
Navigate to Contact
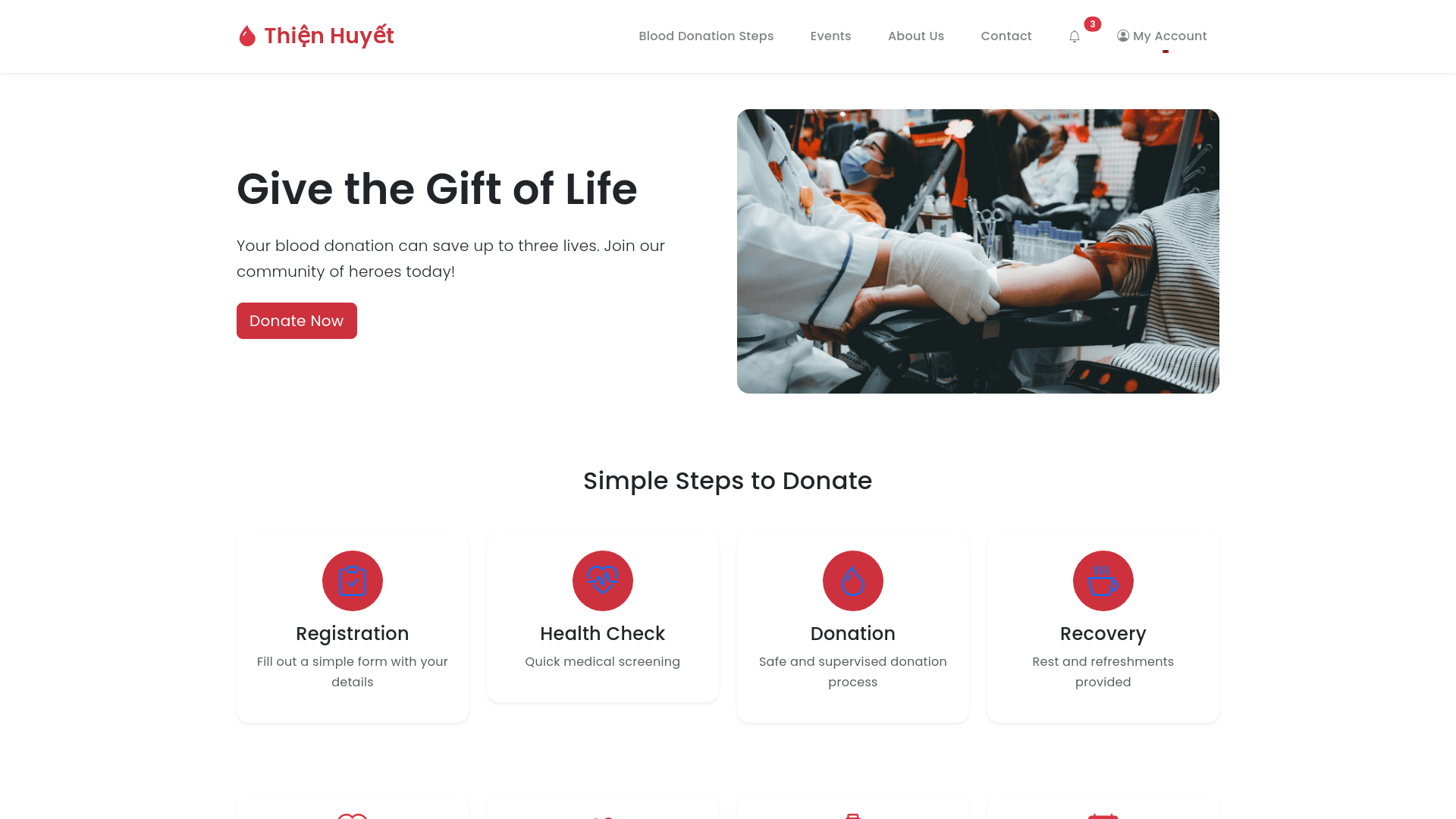coord(1006,36)
